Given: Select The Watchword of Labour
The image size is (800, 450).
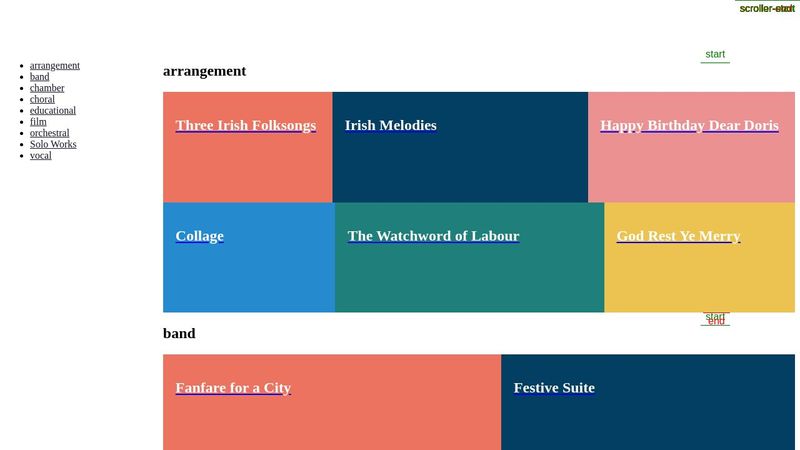Looking at the screenshot, I should (x=433, y=237).
